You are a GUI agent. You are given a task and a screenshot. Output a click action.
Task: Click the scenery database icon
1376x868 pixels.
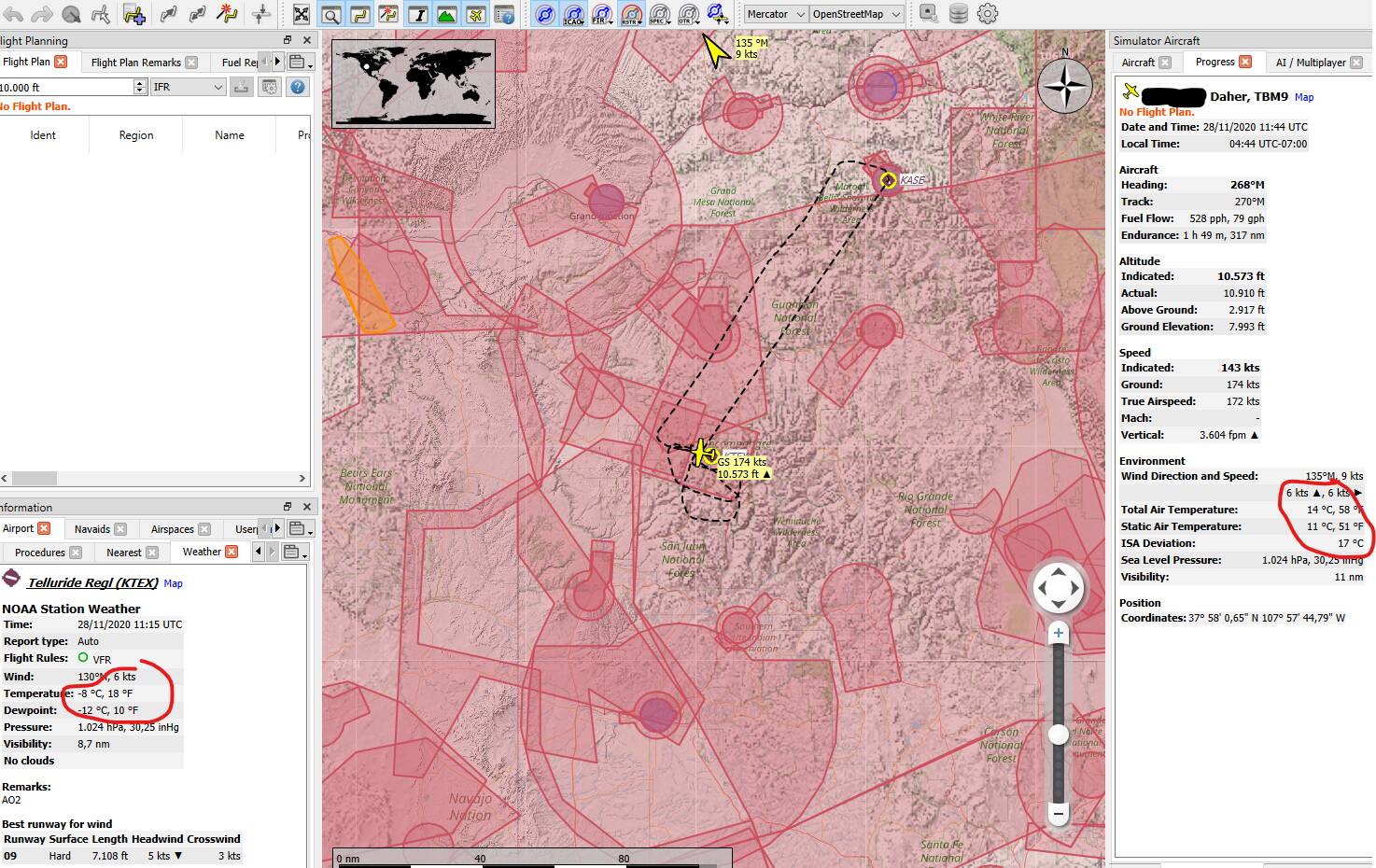(958, 14)
